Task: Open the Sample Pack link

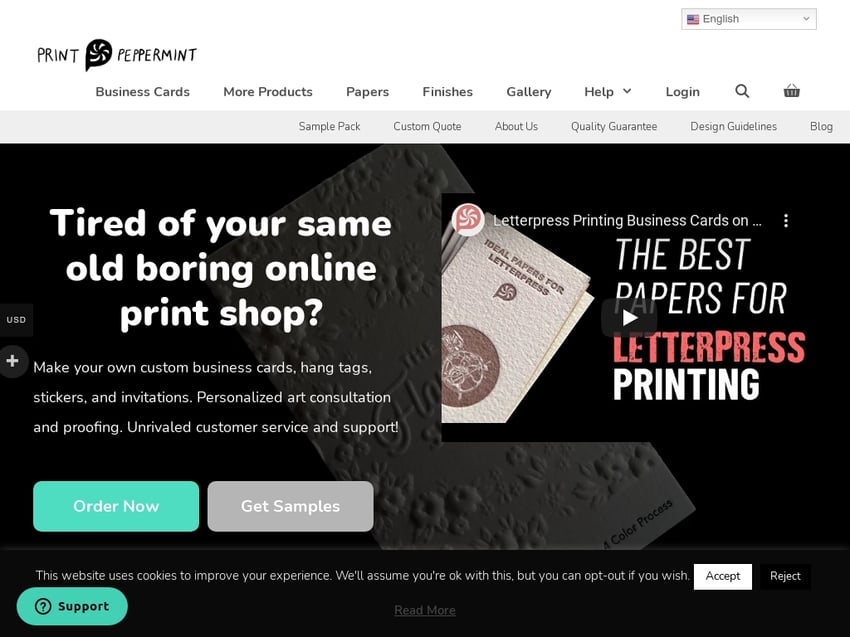Action: click(x=330, y=126)
